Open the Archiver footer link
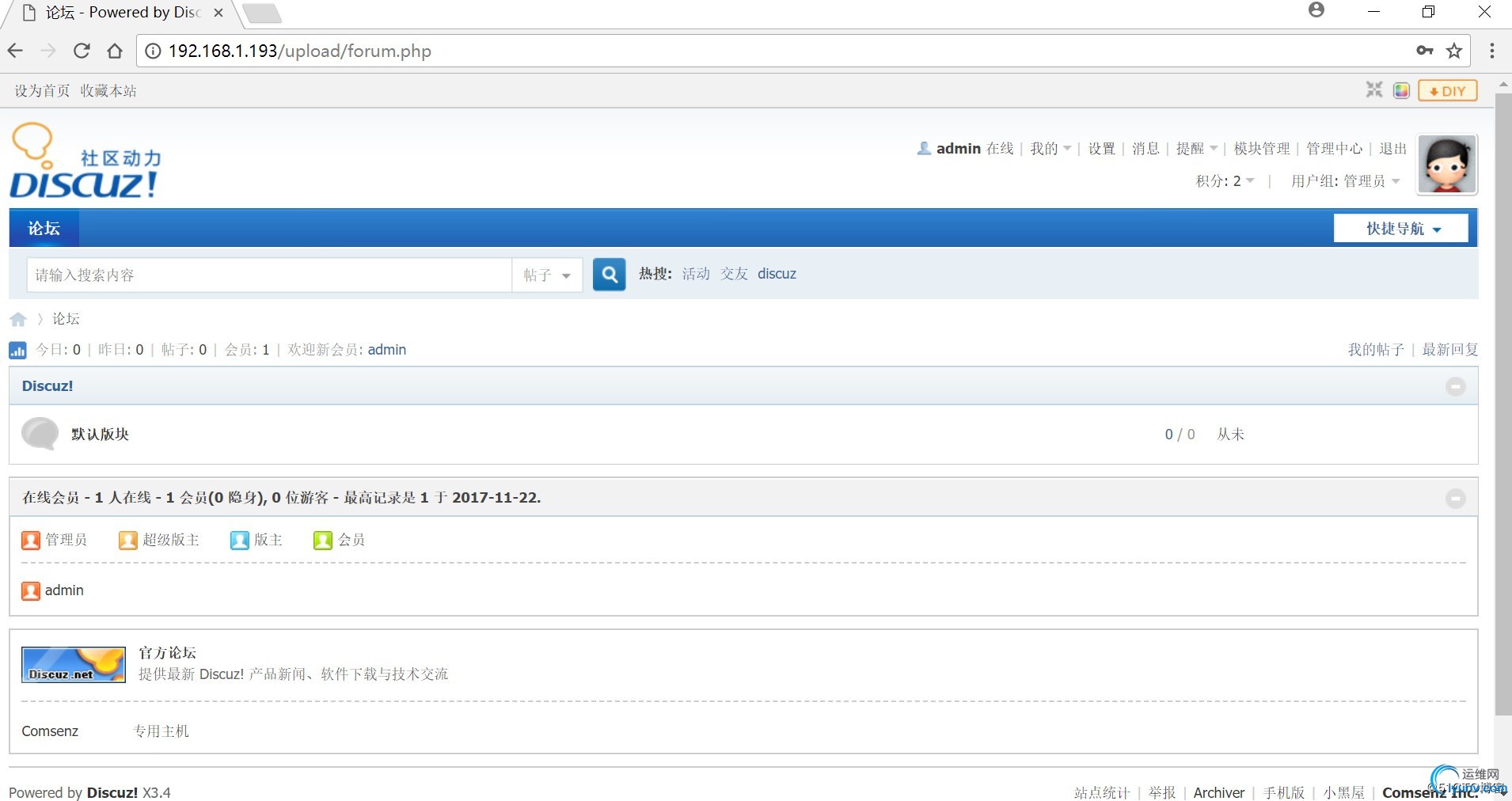This screenshot has height=801, width=1512. point(1219,792)
